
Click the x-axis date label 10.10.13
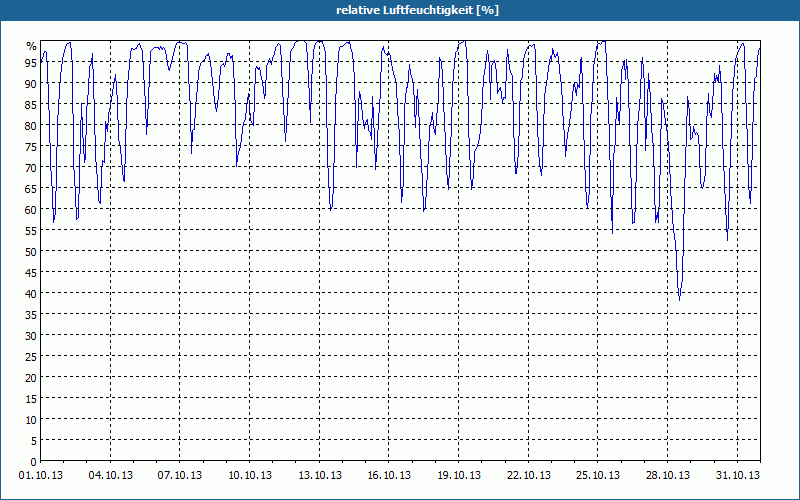(250, 476)
